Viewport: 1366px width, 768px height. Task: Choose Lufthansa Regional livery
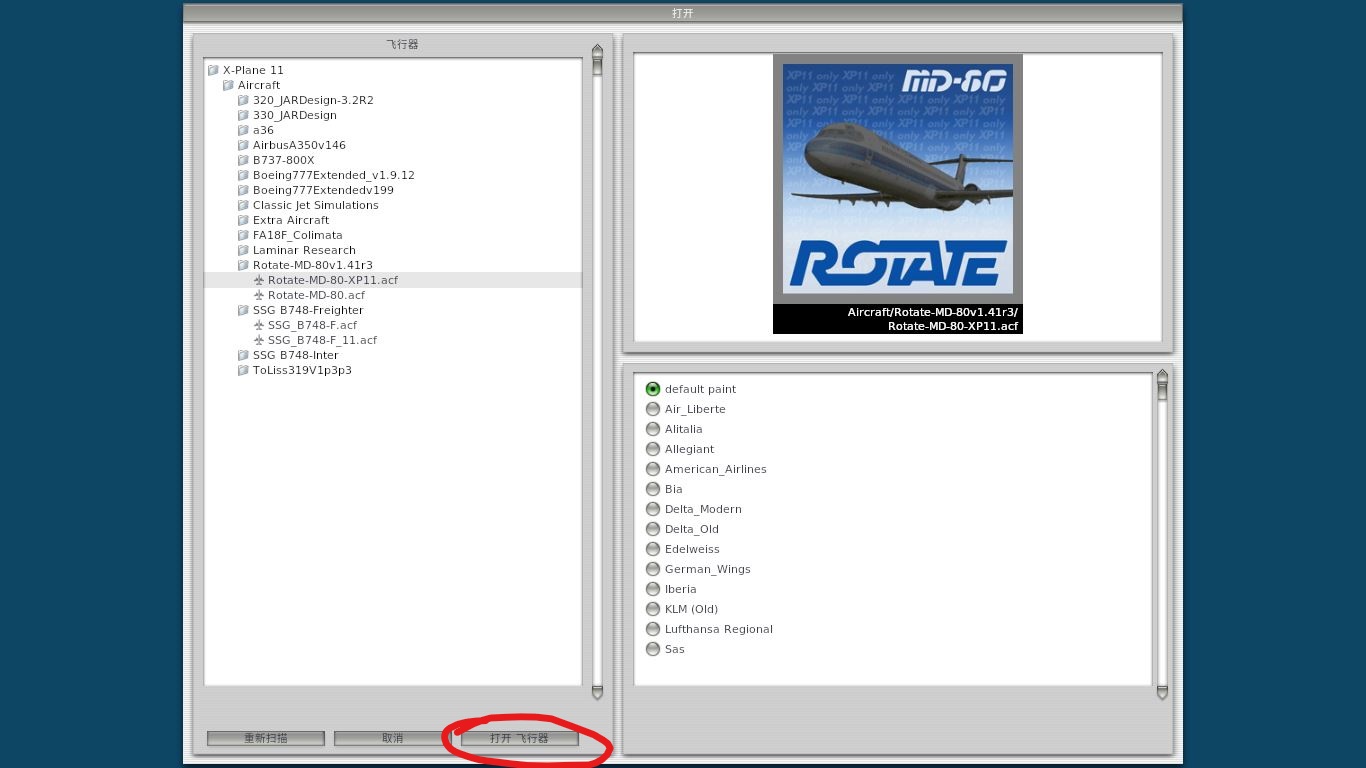[653, 629]
